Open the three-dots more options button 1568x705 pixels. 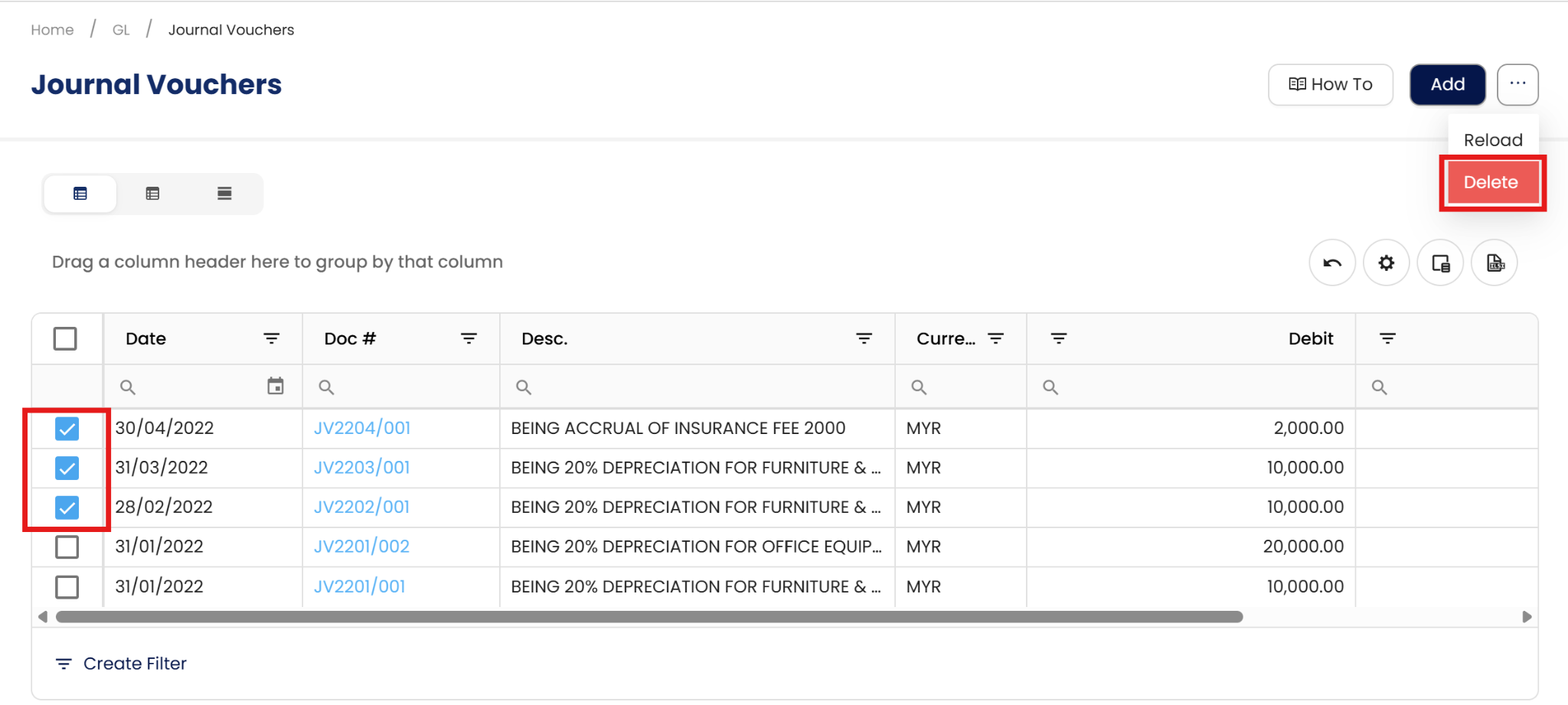pos(1517,84)
